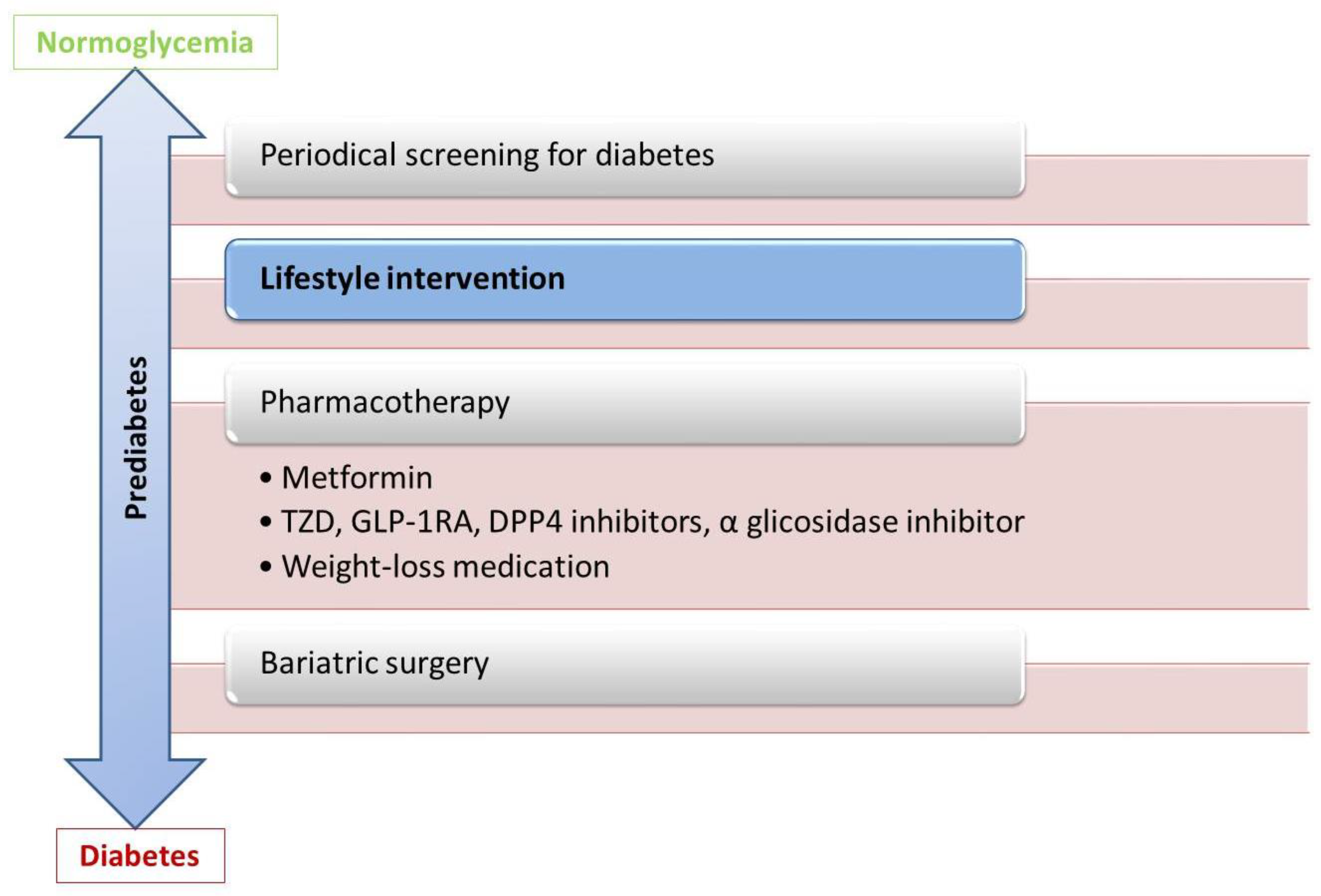Click the bullet dot before Weight-loss medication

click(265, 567)
